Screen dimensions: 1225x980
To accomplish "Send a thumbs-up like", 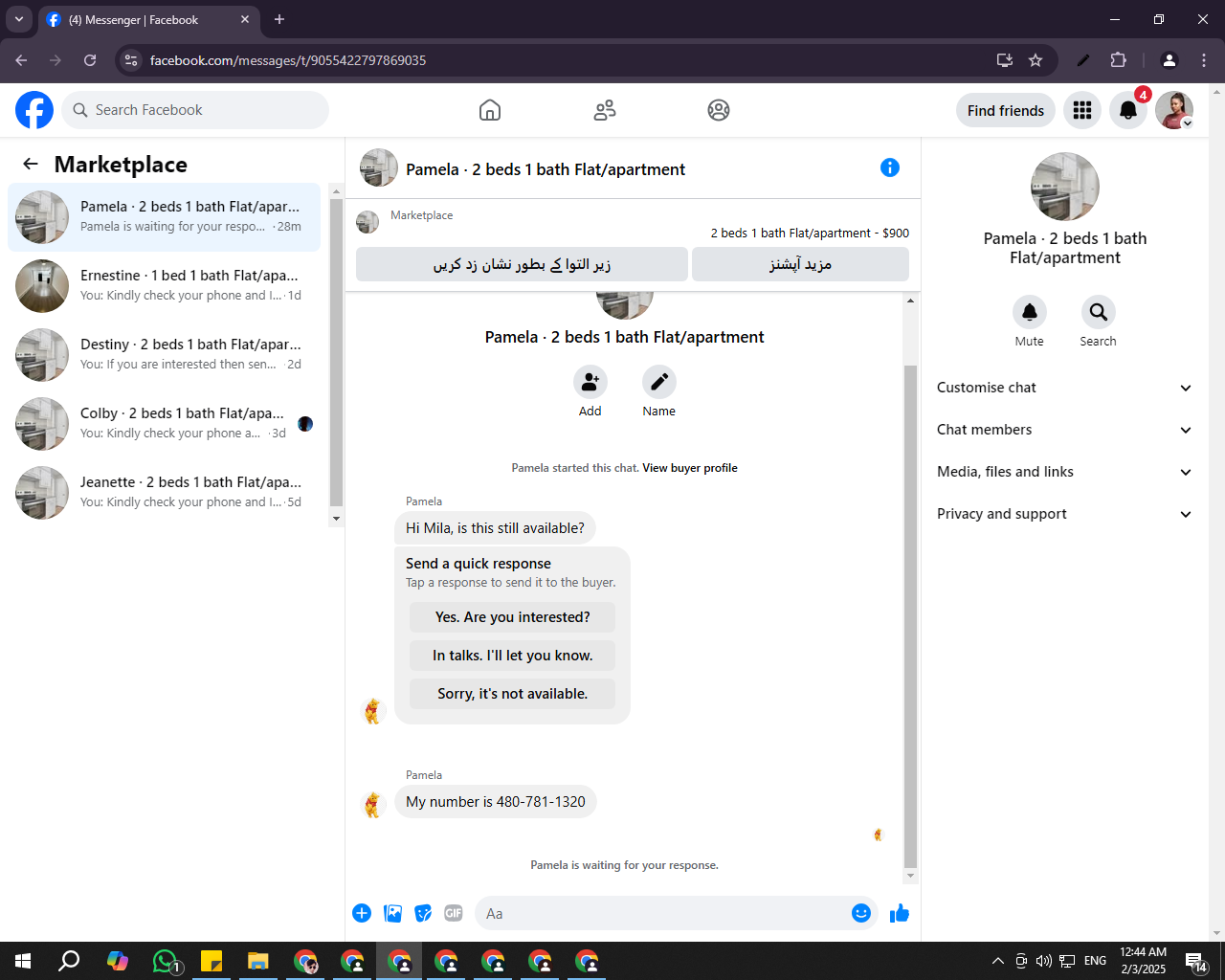I will [900, 913].
